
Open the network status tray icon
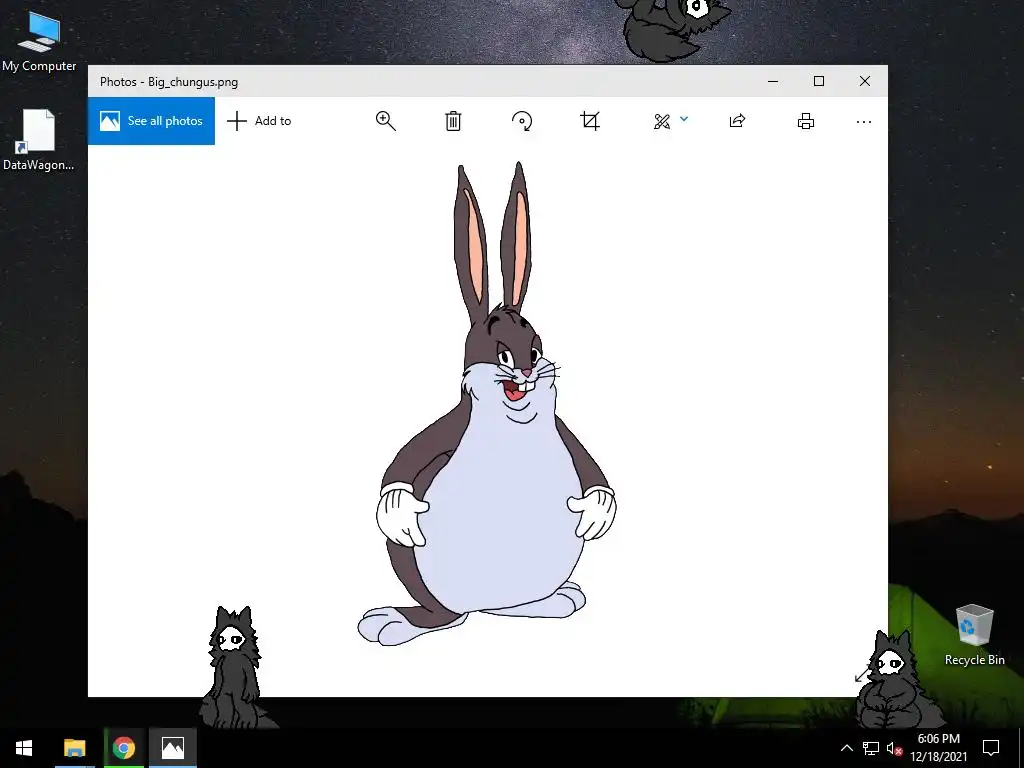pos(871,748)
